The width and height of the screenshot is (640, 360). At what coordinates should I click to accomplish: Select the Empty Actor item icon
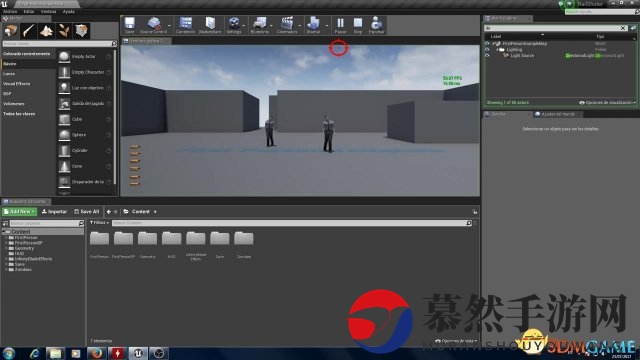point(64,56)
